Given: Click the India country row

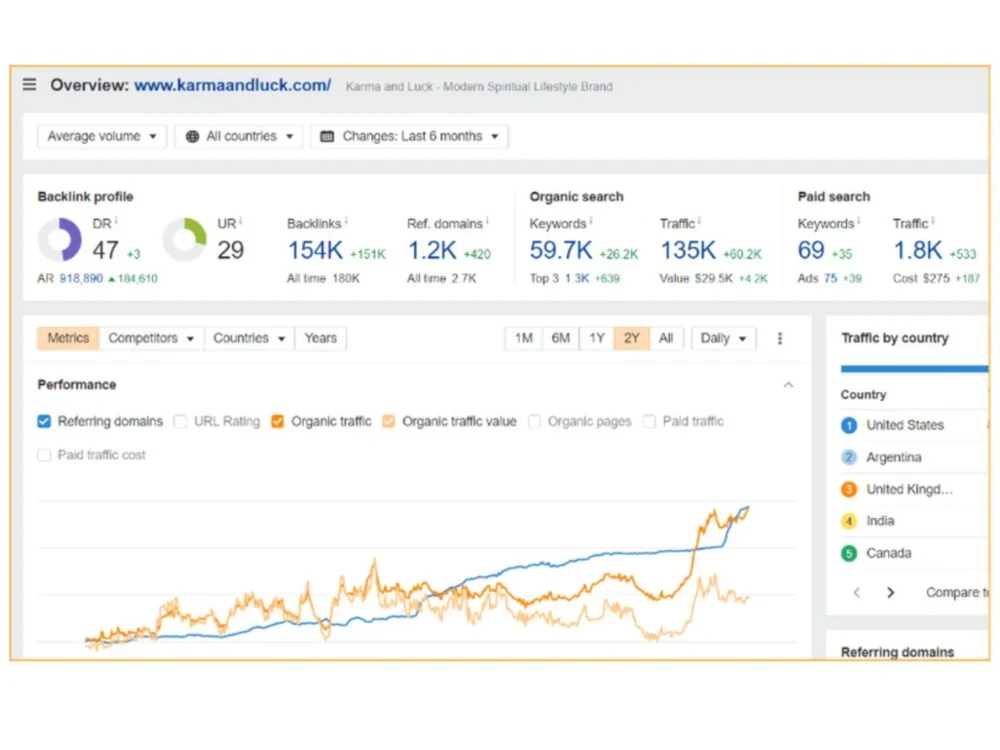Looking at the screenshot, I should [x=915, y=521].
